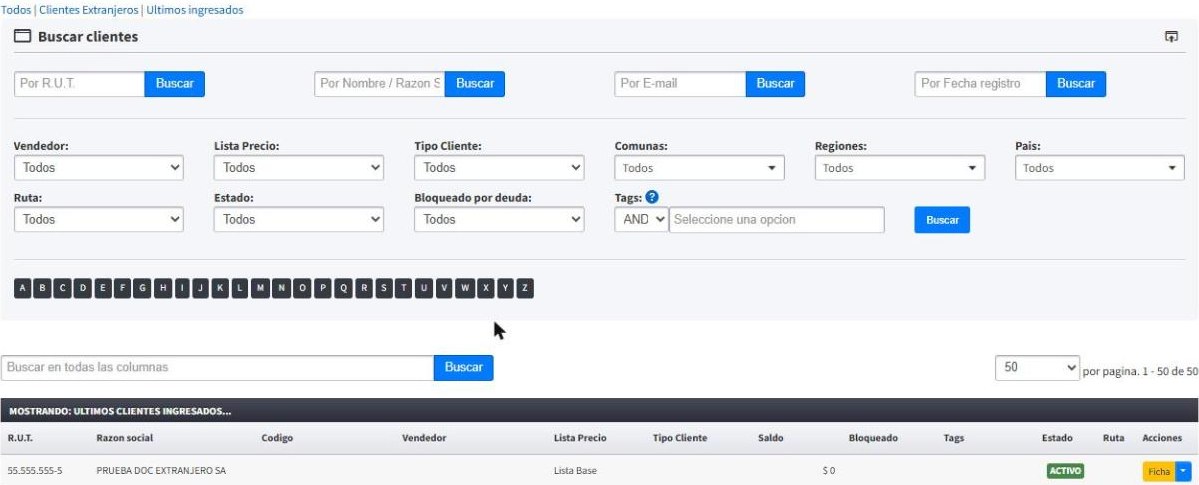
Task: Expand the Comunas selector
Action: pos(700,168)
